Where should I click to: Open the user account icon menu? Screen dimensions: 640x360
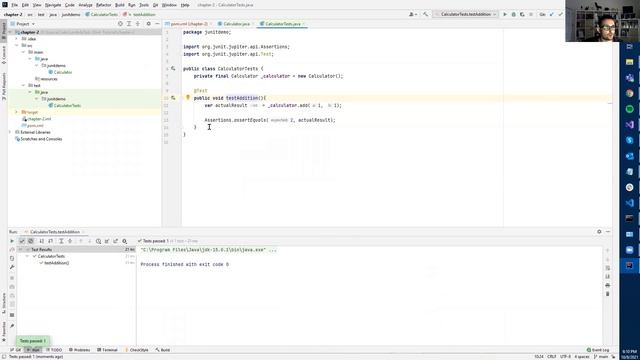pyautogui.click(x=412, y=14)
